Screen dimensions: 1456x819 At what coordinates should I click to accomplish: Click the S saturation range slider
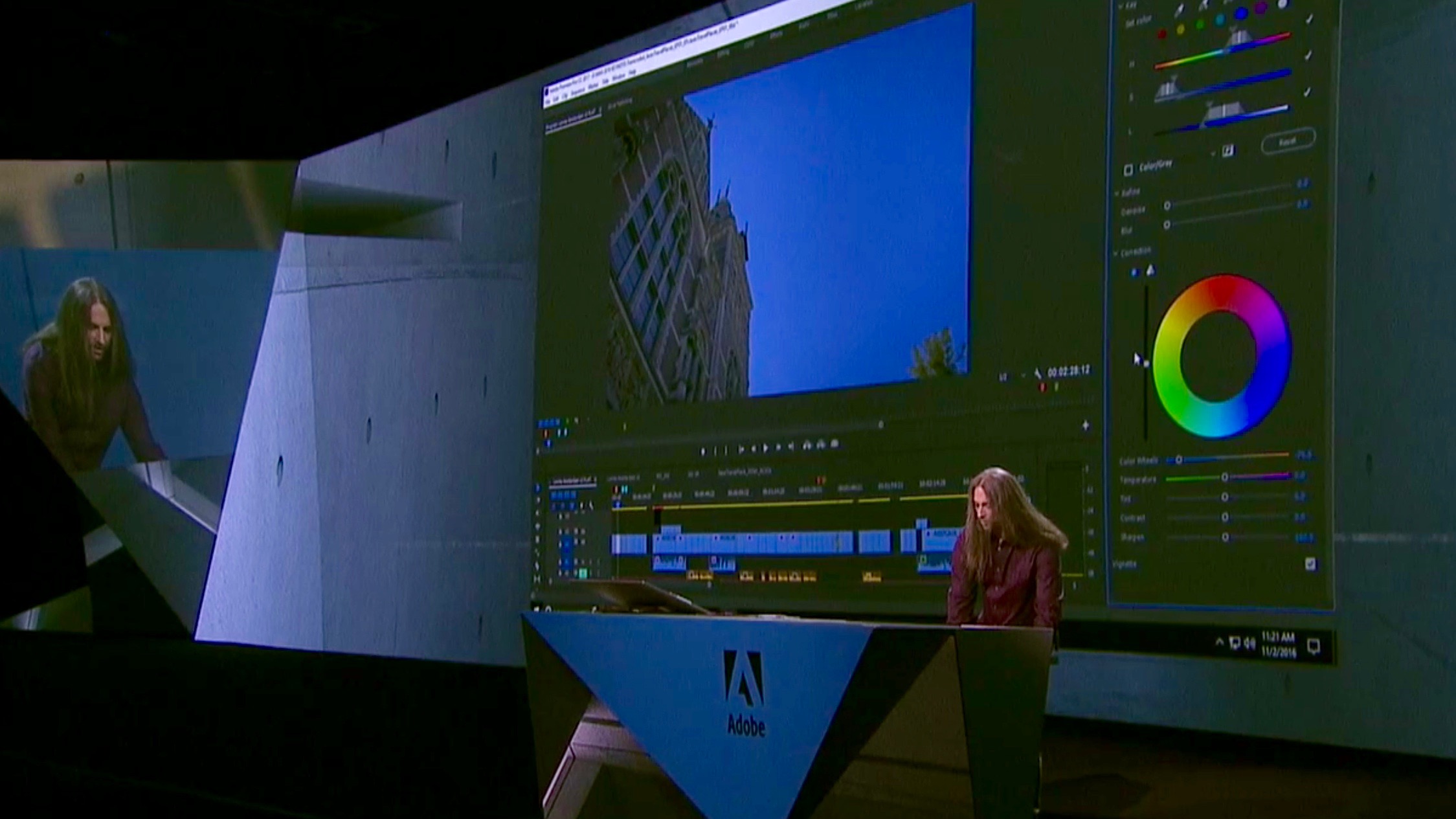click(1222, 86)
